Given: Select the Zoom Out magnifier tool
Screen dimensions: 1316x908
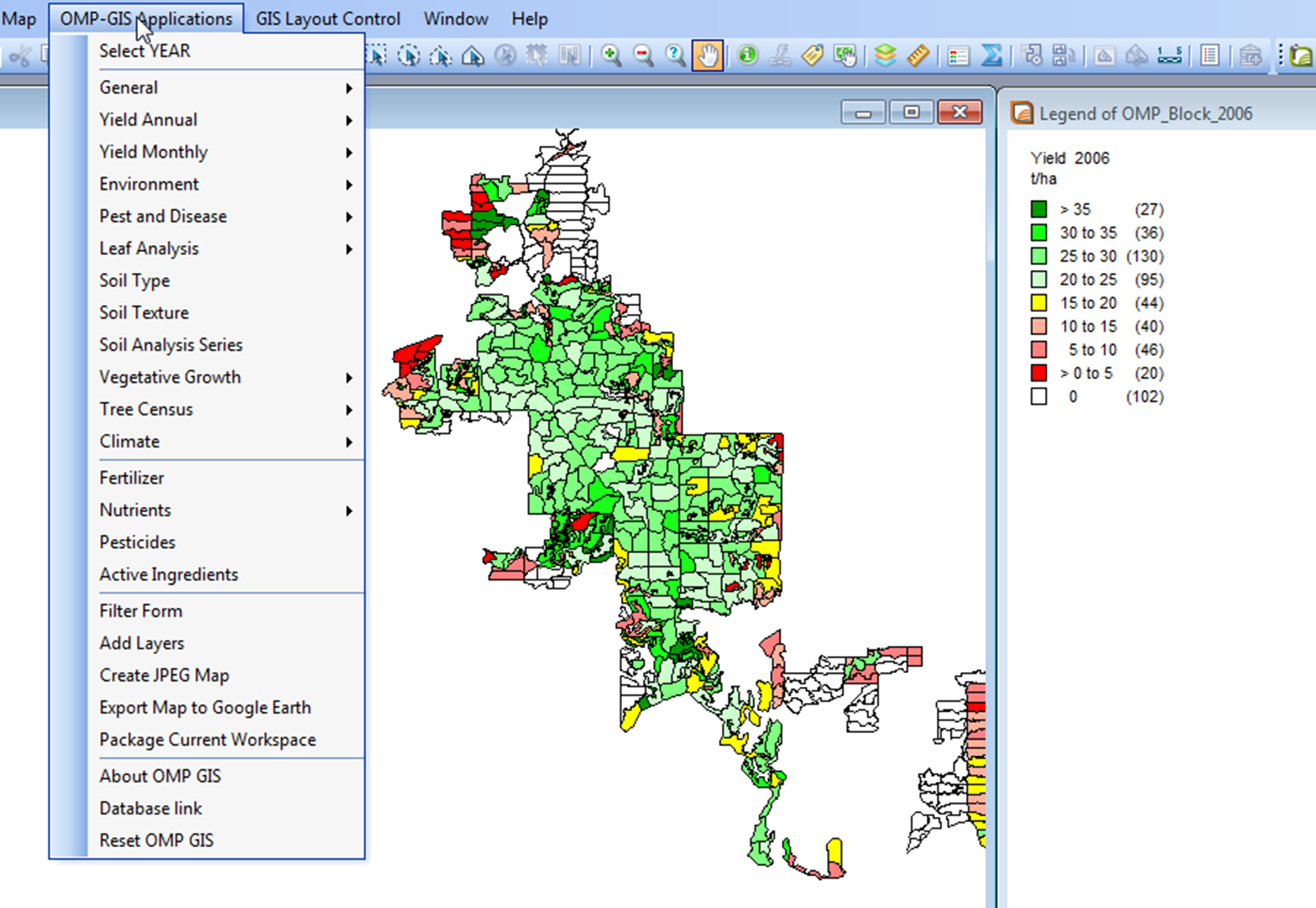Looking at the screenshot, I should tap(643, 57).
